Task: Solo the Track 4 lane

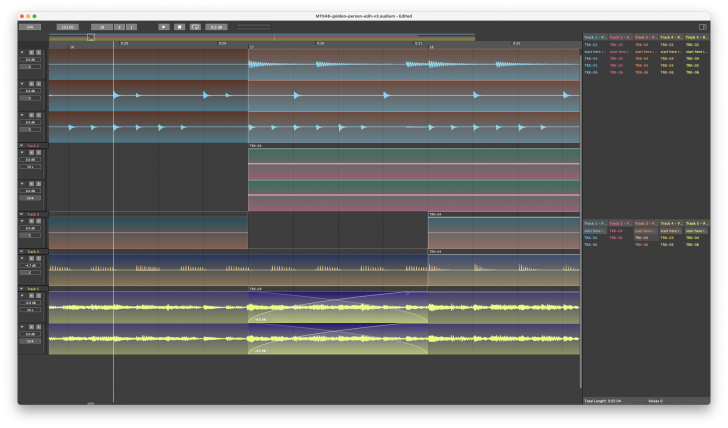Action: [39, 258]
